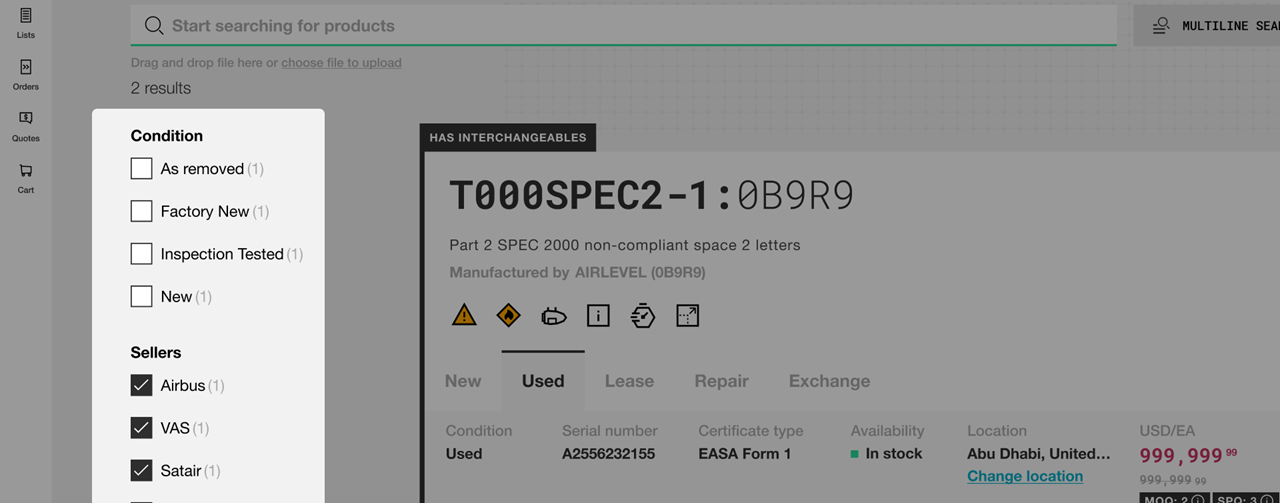The width and height of the screenshot is (1280, 503).
Task: Click the choose file to upload link
Action: click(x=341, y=62)
